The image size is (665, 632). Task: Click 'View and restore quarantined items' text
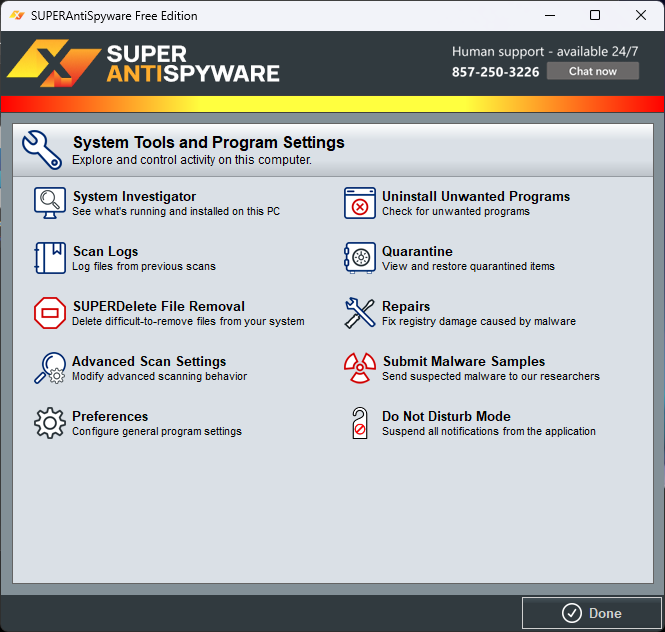pos(468,266)
